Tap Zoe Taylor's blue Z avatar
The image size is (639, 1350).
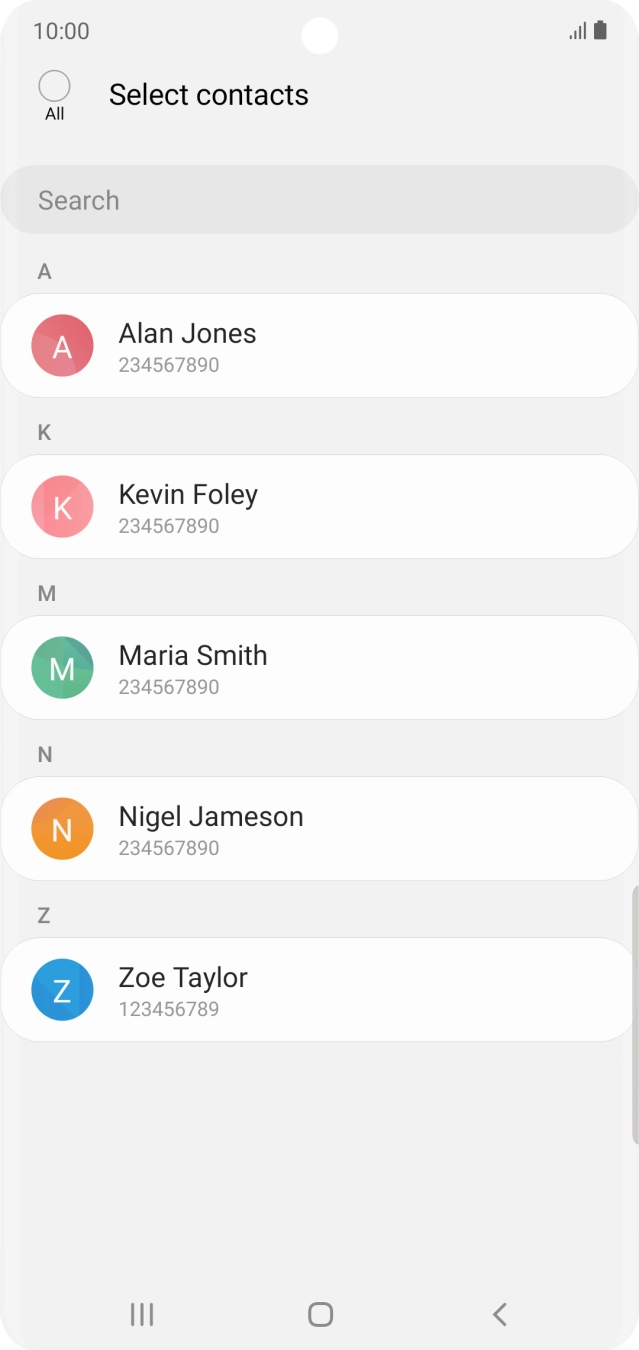coord(62,990)
